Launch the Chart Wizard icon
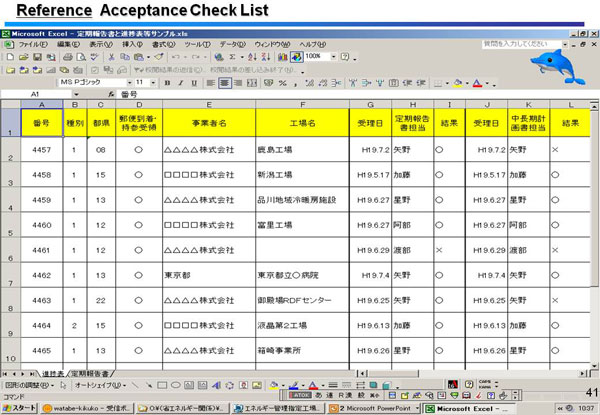Image resolution: width=600 pixels, height=415 pixels. click(283, 57)
